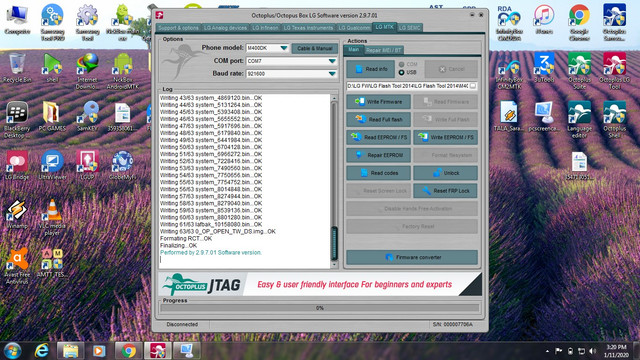This screenshot has width=640, height=360.
Task: Expand the Phone model dropdown
Action: click(284, 48)
